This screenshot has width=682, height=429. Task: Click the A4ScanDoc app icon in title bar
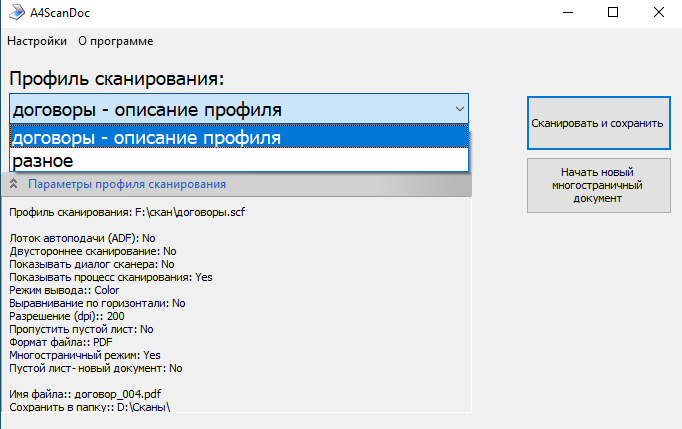tap(17, 13)
